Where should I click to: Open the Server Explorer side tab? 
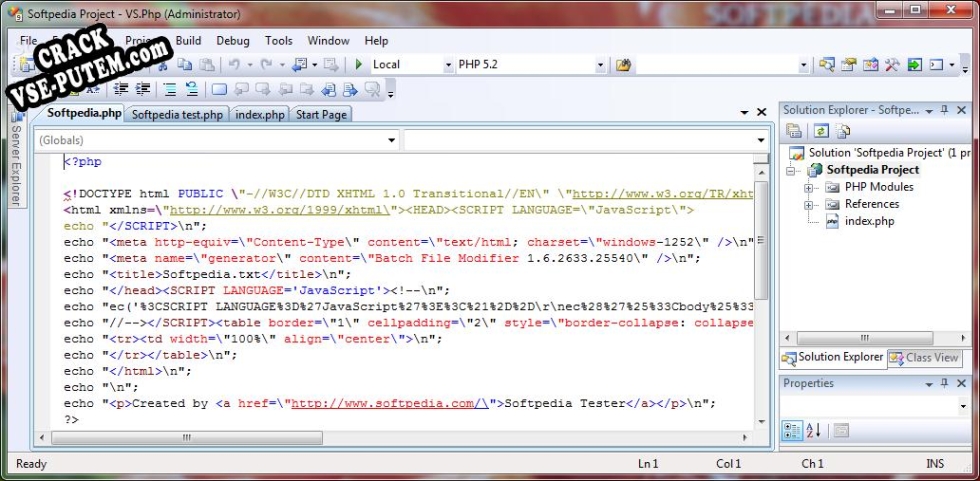pos(16,159)
